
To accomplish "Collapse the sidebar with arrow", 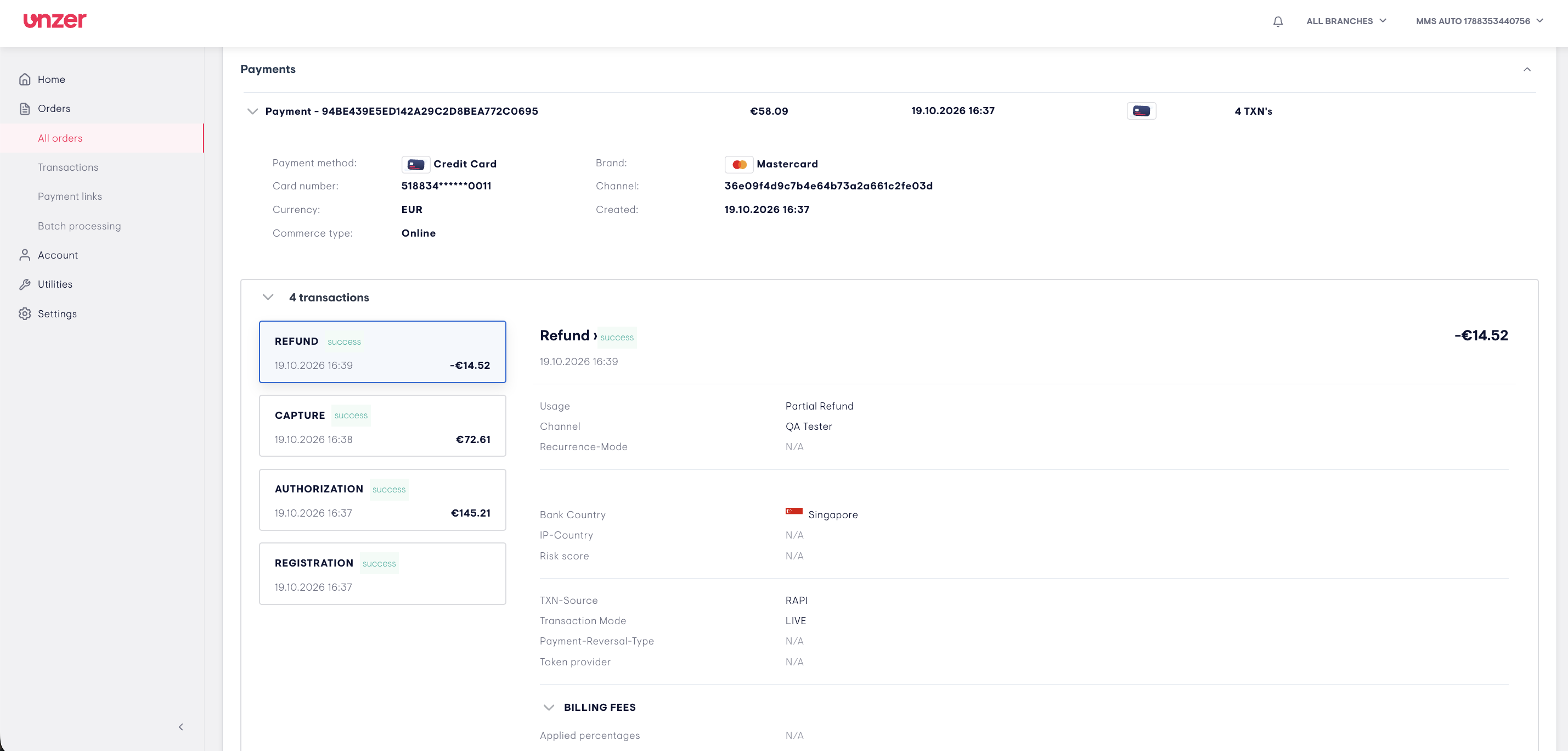I will [181, 727].
